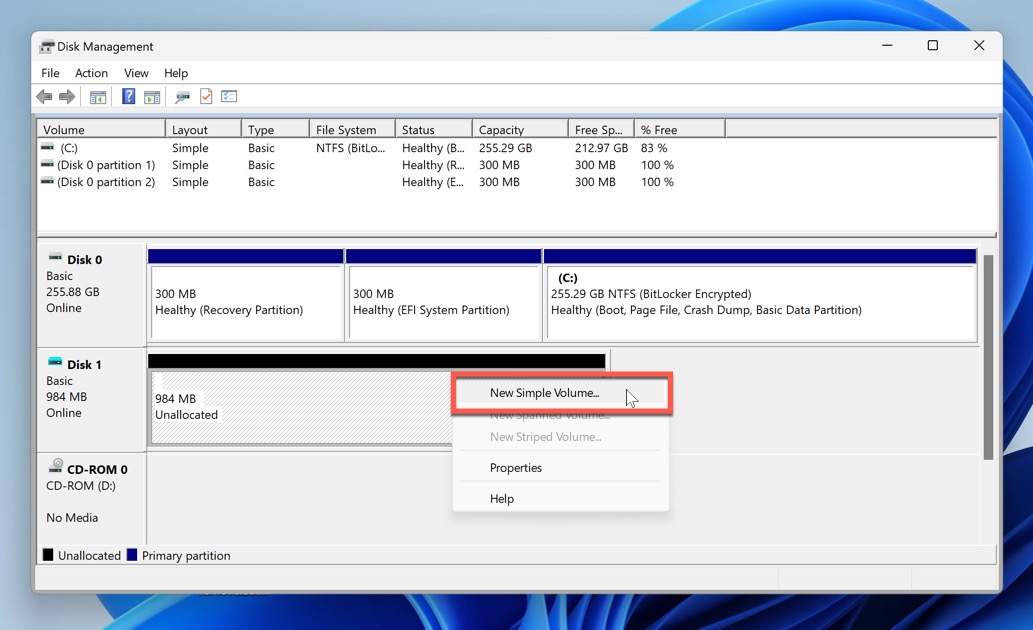Click the disk properties magnifier icon
This screenshot has width=1033, height=630.
point(182,96)
